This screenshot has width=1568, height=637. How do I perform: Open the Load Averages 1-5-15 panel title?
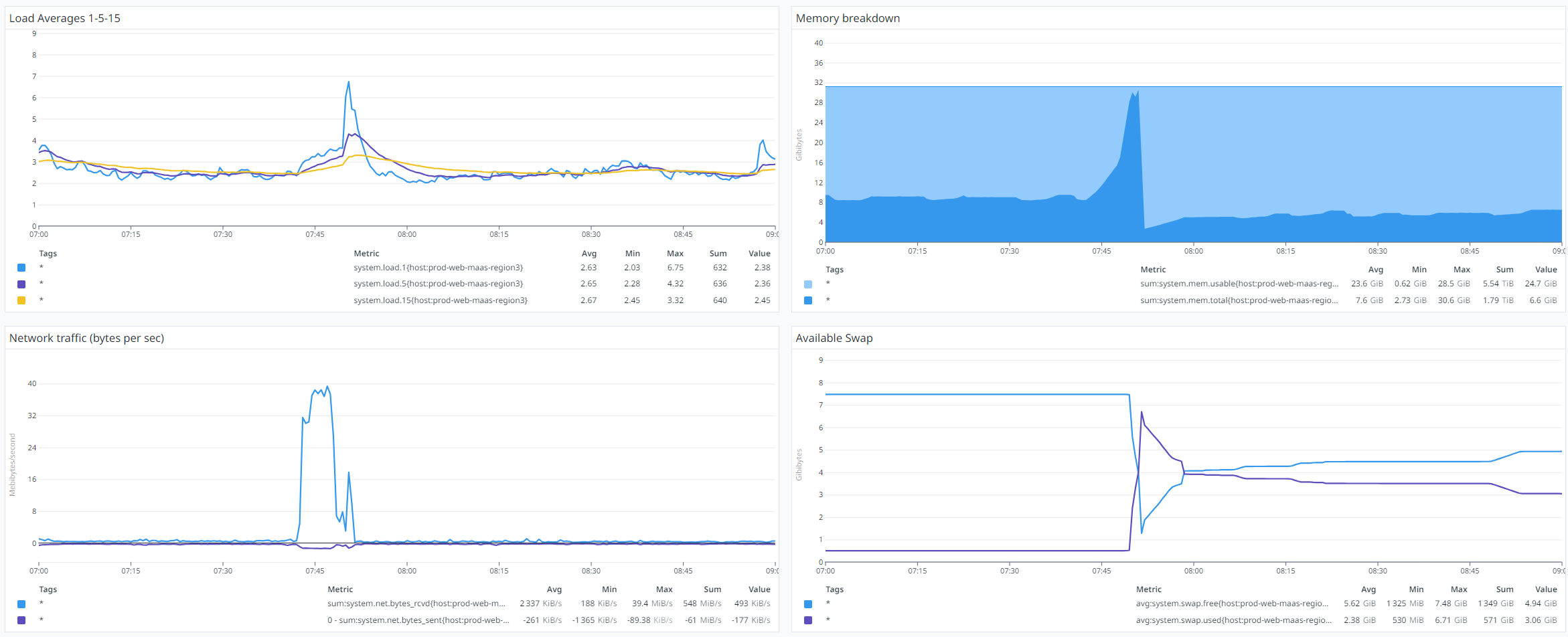65,18
